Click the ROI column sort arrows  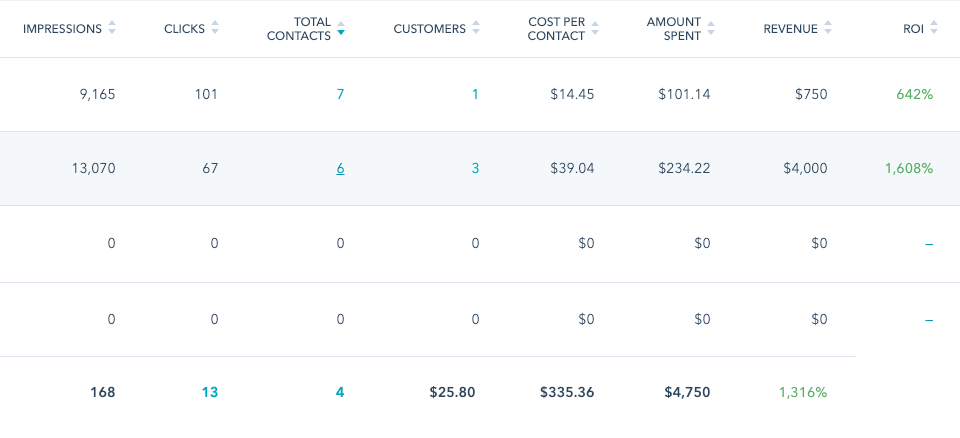[933, 29]
